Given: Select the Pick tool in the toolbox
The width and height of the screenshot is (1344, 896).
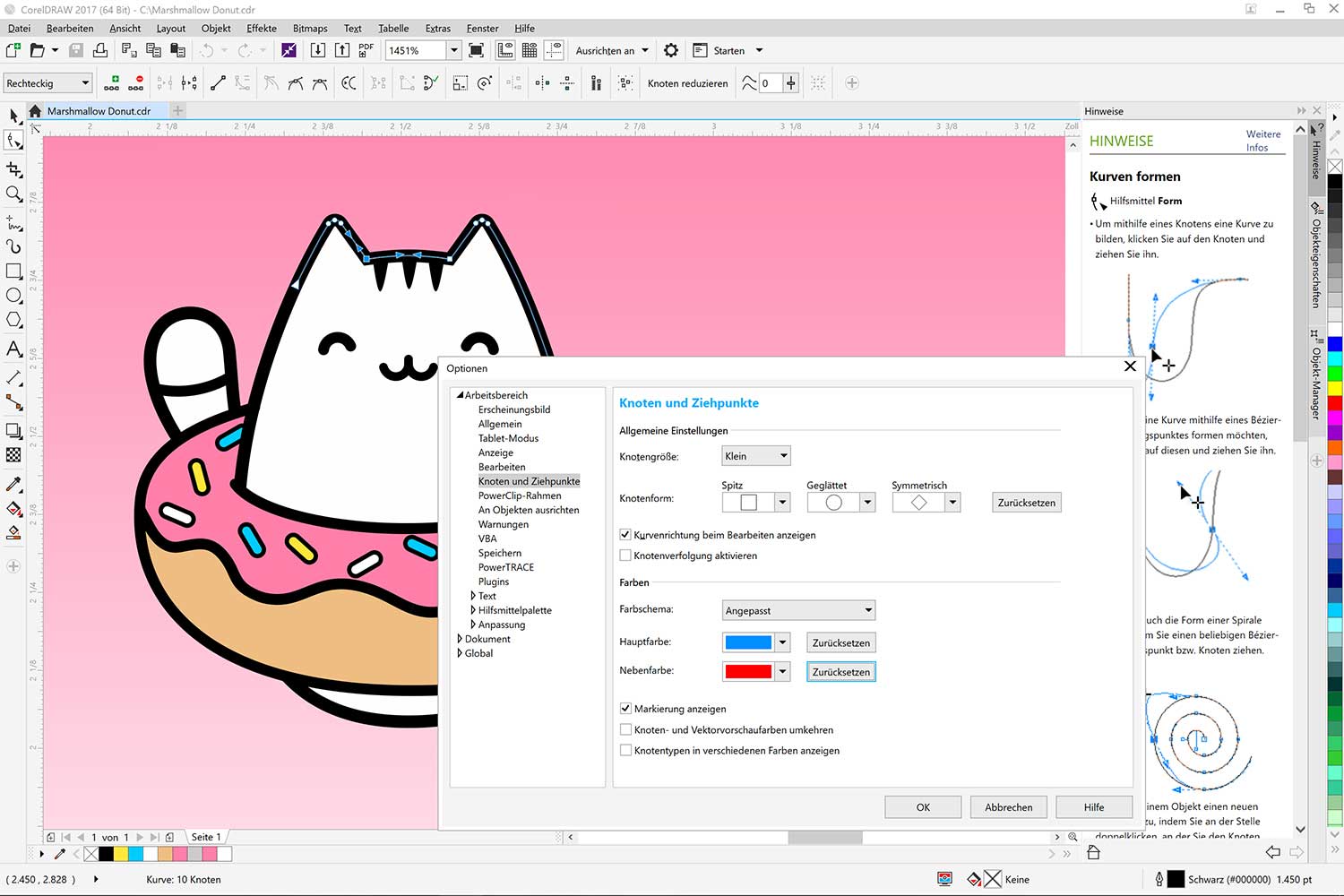Looking at the screenshot, I should tap(13, 116).
